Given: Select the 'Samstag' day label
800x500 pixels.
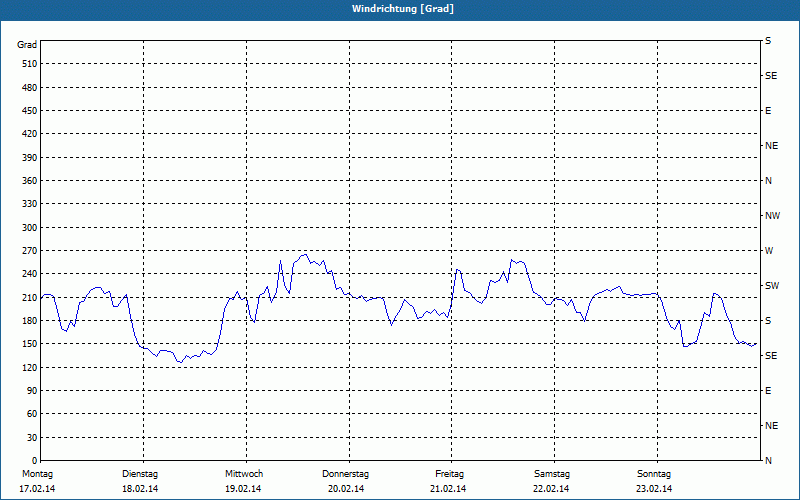Looking at the screenshot, I should 552,474.
